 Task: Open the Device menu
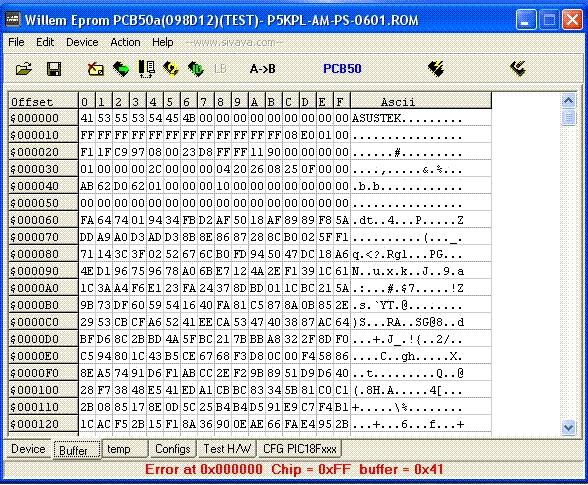(x=82, y=42)
